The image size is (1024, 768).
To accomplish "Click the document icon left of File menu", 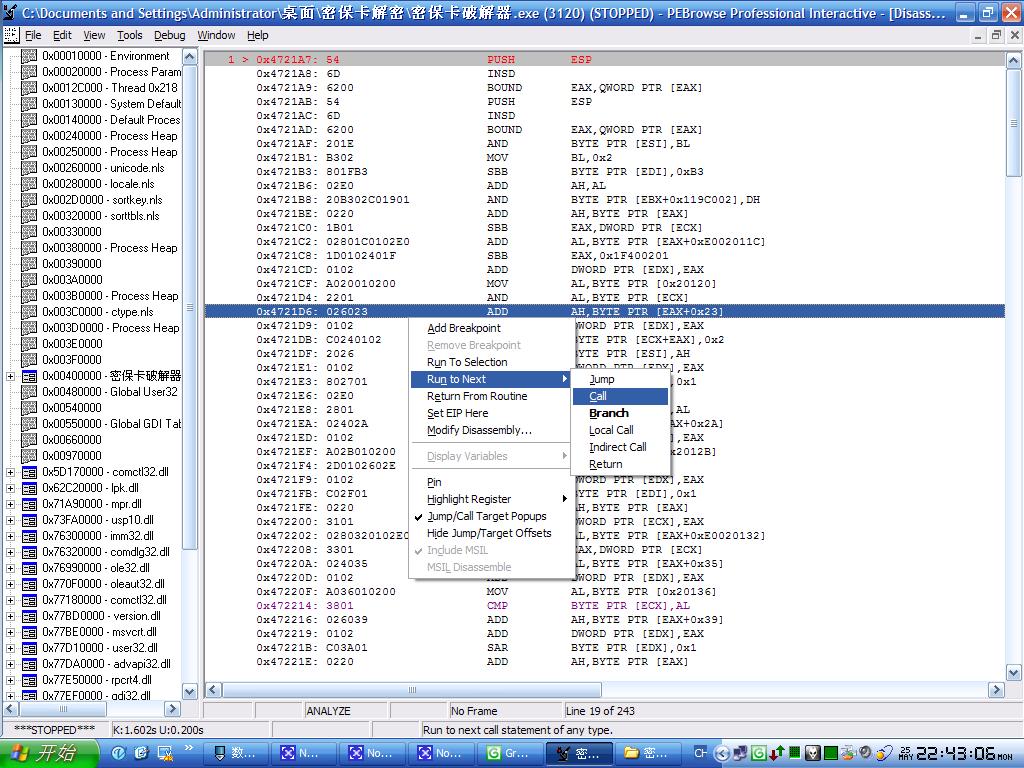I will coord(11,35).
